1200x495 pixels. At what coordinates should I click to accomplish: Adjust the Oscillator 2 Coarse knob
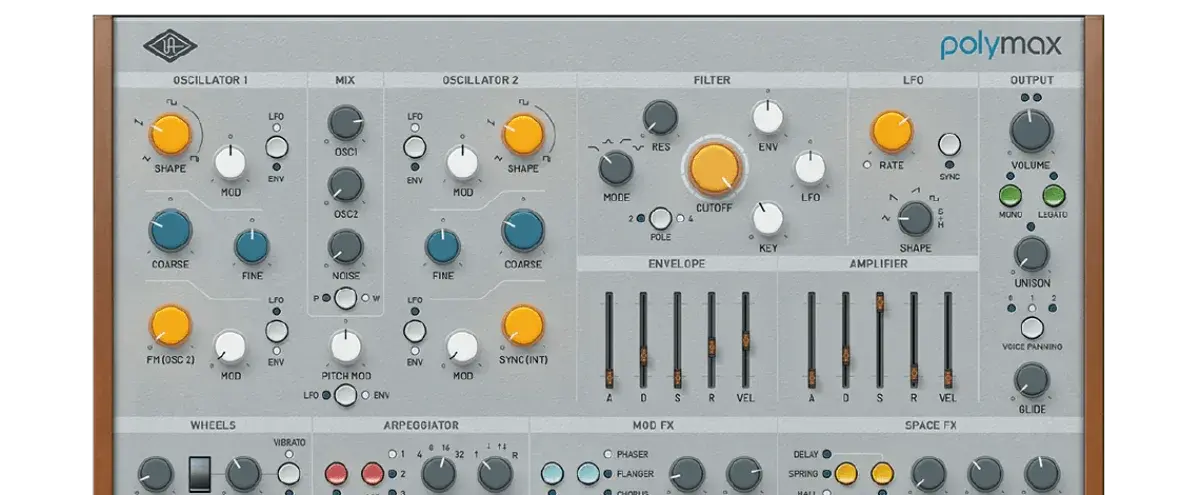tap(522, 230)
